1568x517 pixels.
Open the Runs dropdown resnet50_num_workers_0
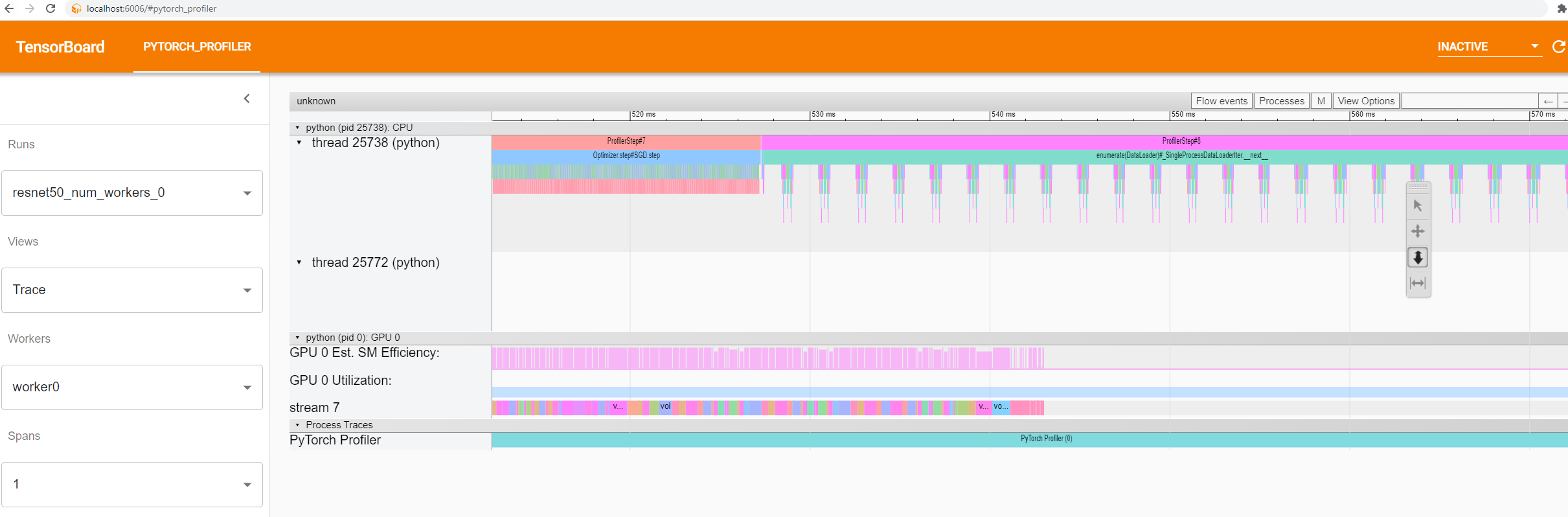(132, 193)
